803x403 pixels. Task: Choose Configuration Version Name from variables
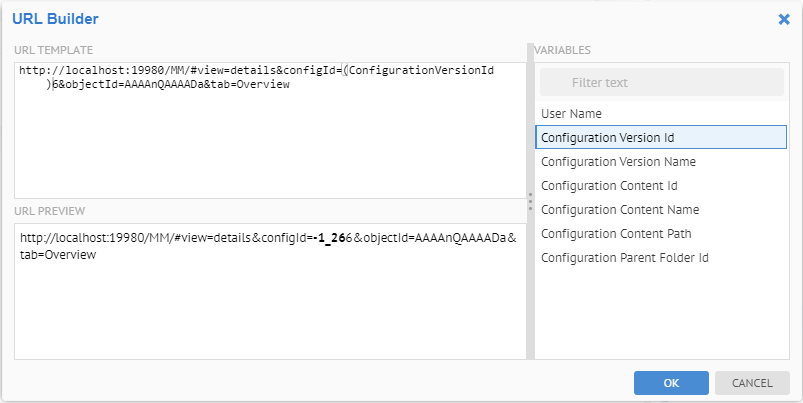618,162
